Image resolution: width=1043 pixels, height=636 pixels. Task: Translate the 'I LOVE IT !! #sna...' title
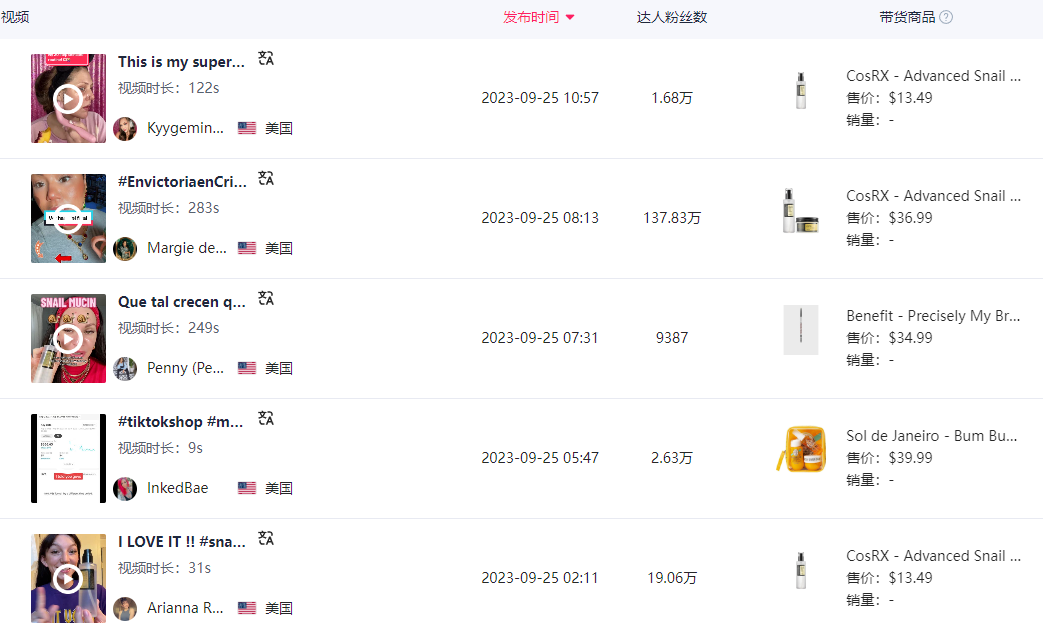point(266,538)
